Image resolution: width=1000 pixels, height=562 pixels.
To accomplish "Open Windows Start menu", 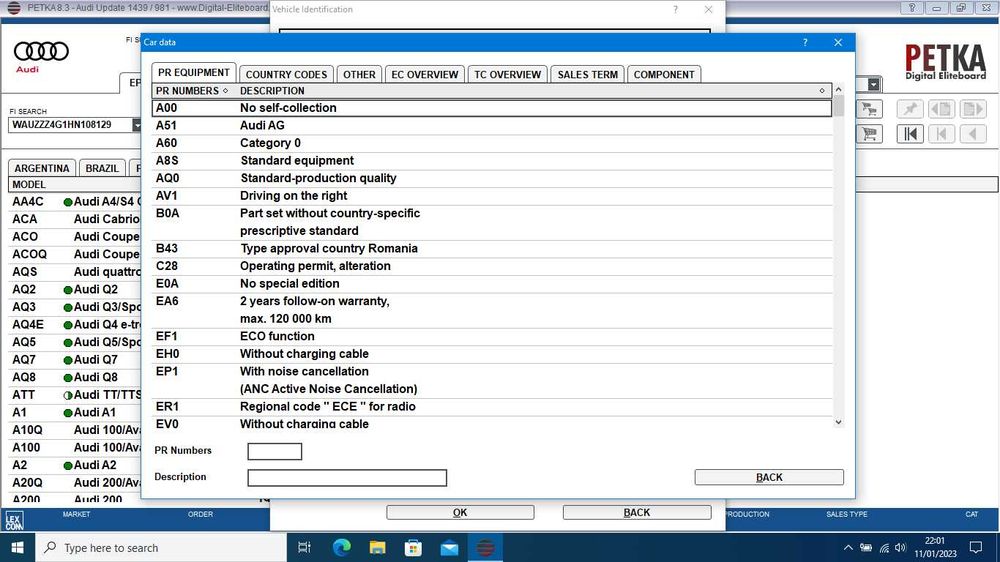I will [x=17, y=547].
